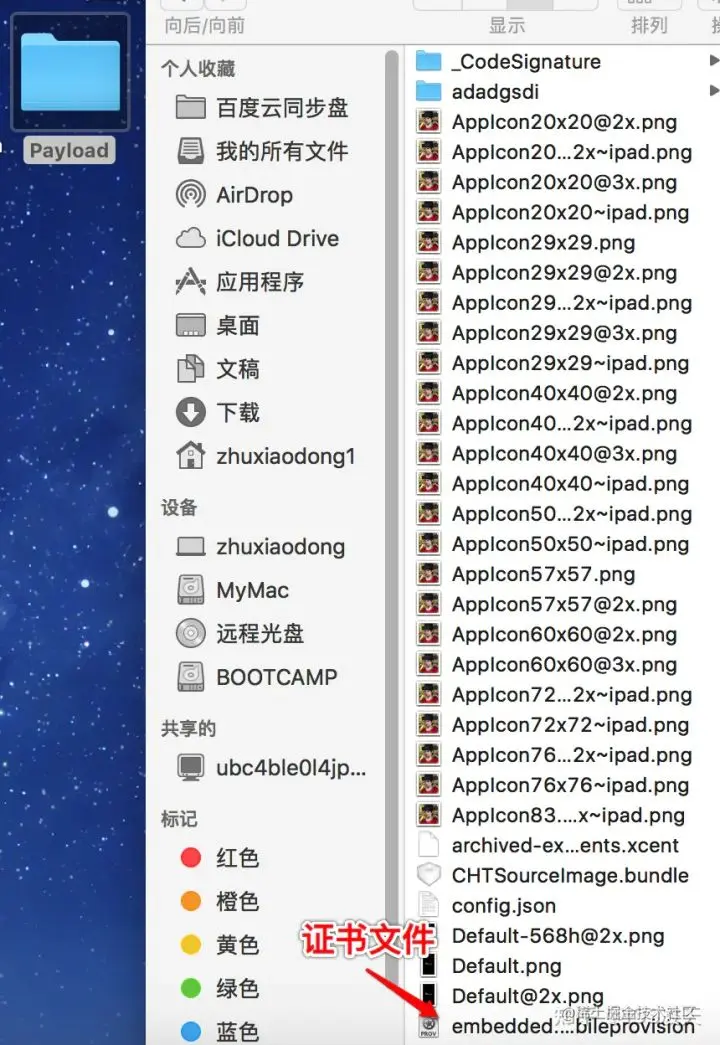This screenshot has height=1045, width=720.
Task: Open the BOOTCAMP volume
Action: point(257,676)
